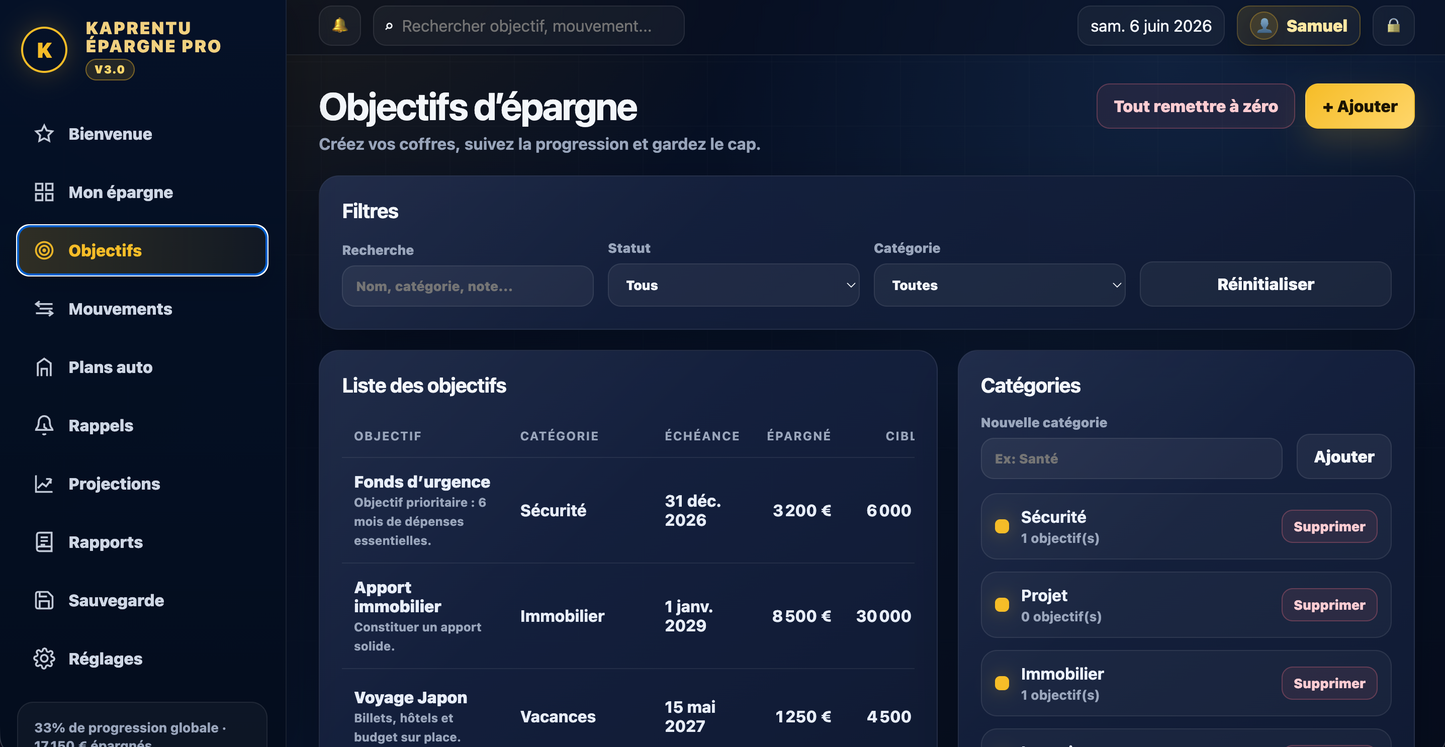
Task: Expand the Catégorie filter dropdown
Action: point(1000,285)
